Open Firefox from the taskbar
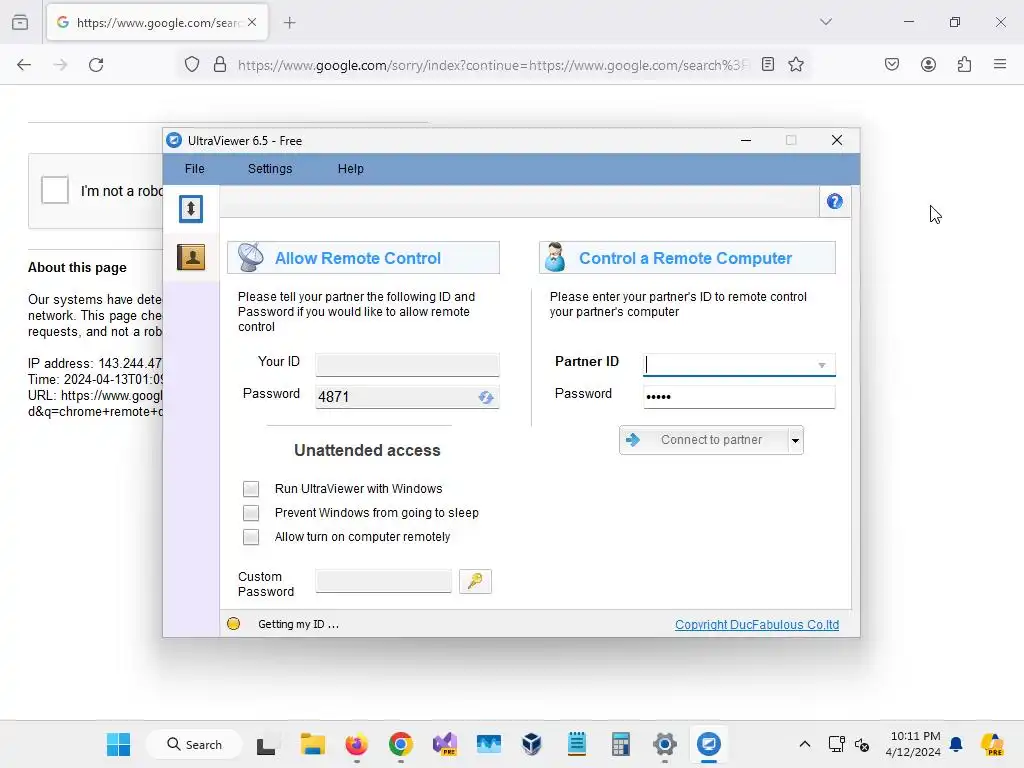The width and height of the screenshot is (1024, 768). pos(357,744)
